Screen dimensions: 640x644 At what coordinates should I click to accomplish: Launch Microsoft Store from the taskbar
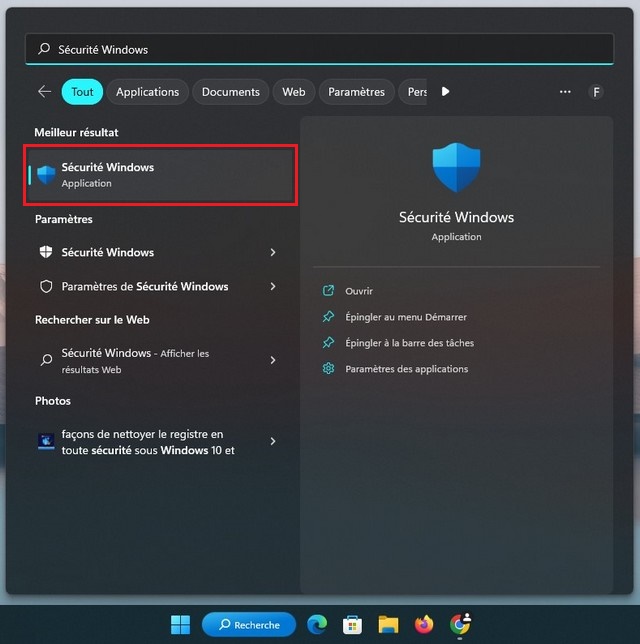[x=352, y=625]
